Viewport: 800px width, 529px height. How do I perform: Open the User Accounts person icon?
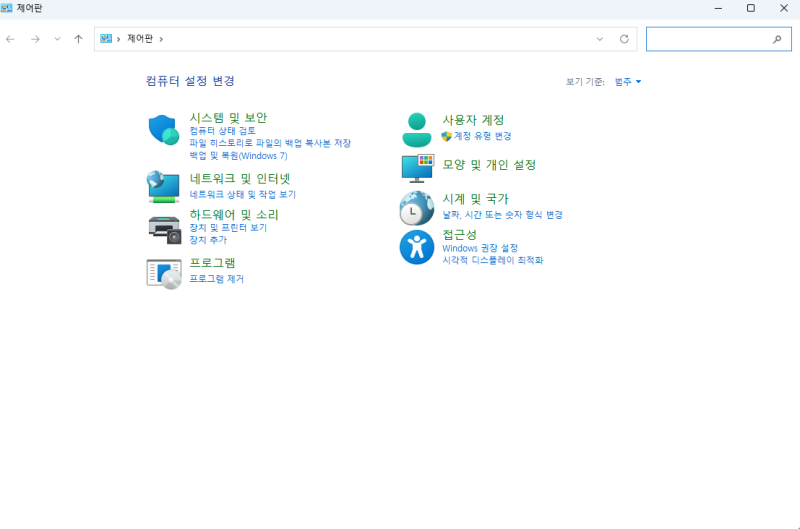point(417,130)
